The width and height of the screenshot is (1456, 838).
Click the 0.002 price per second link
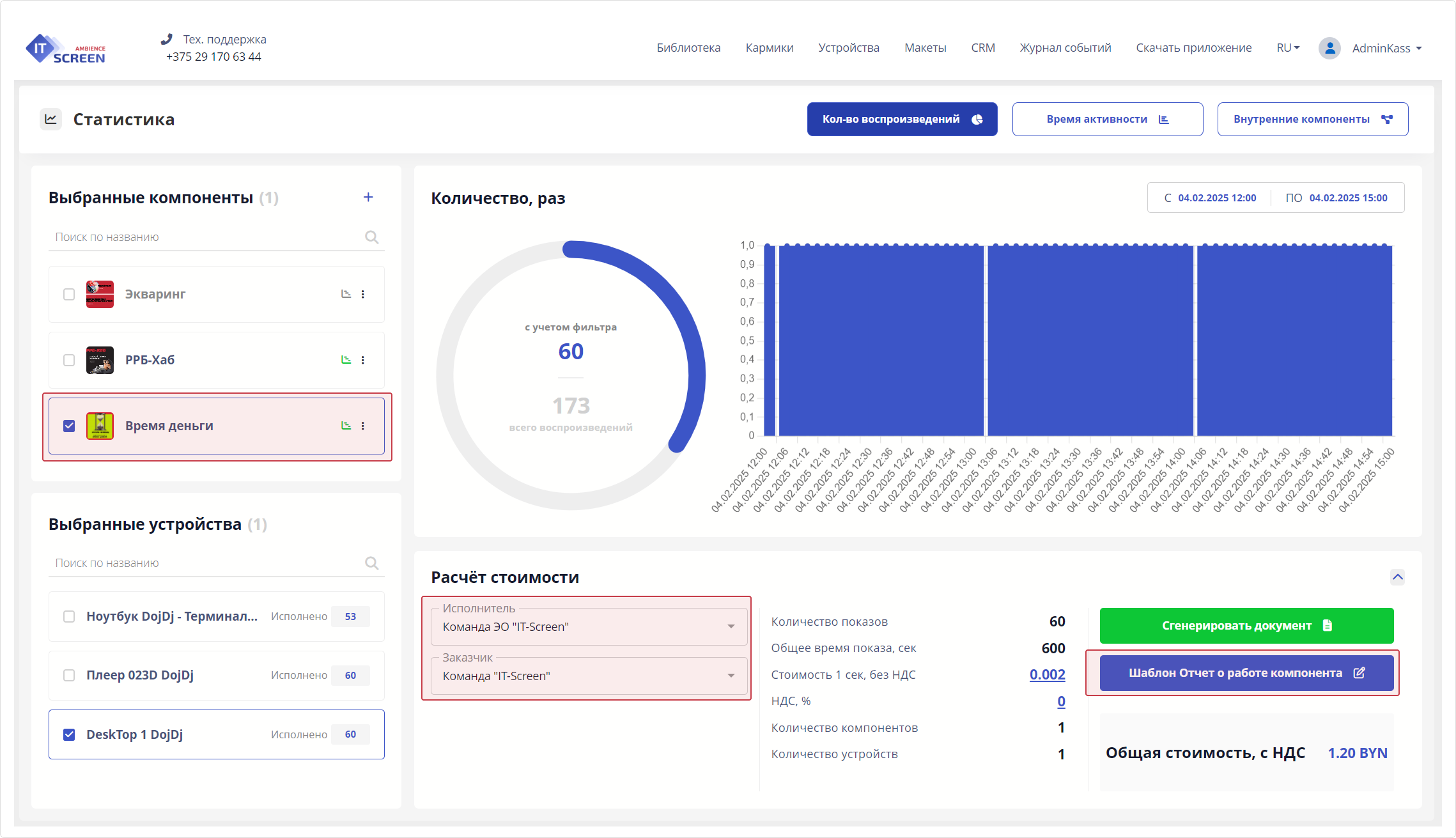point(1047,674)
